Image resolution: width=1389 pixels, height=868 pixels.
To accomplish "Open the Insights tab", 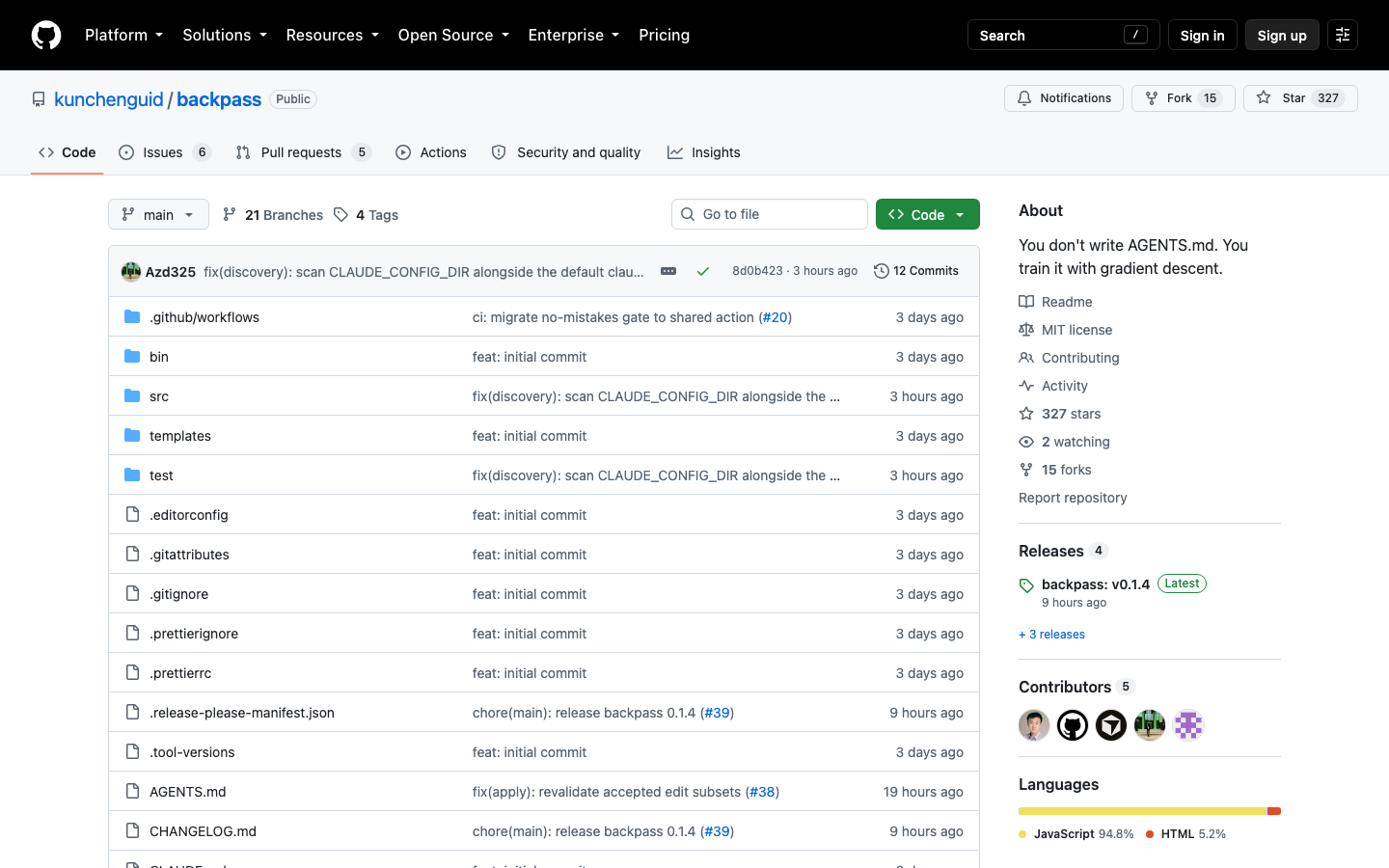I will click(x=704, y=152).
